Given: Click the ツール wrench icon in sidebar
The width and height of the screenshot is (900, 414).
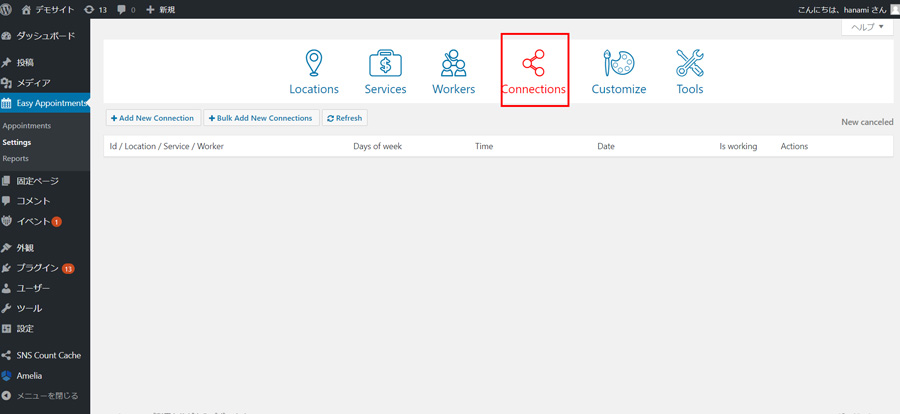Looking at the screenshot, I should point(6,308).
